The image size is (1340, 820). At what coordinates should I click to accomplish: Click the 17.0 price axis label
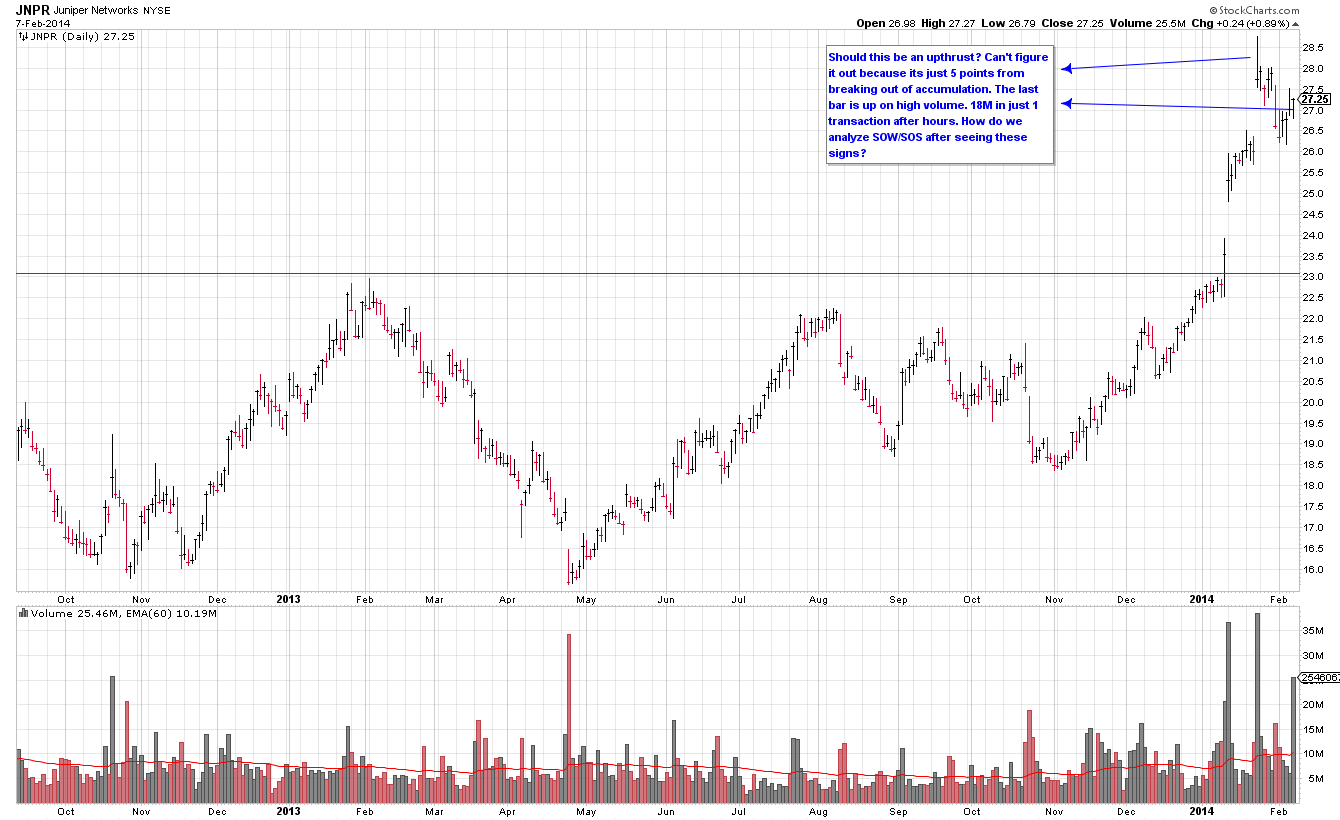pyautogui.click(x=1315, y=528)
